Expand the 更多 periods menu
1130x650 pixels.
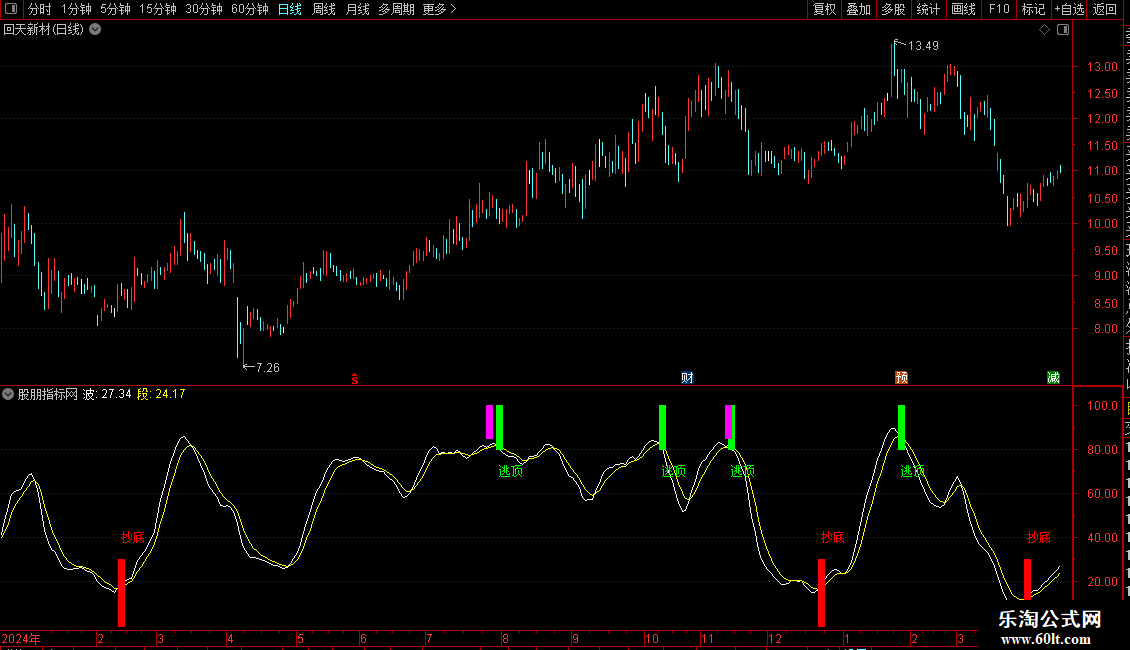tap(439, 9)
